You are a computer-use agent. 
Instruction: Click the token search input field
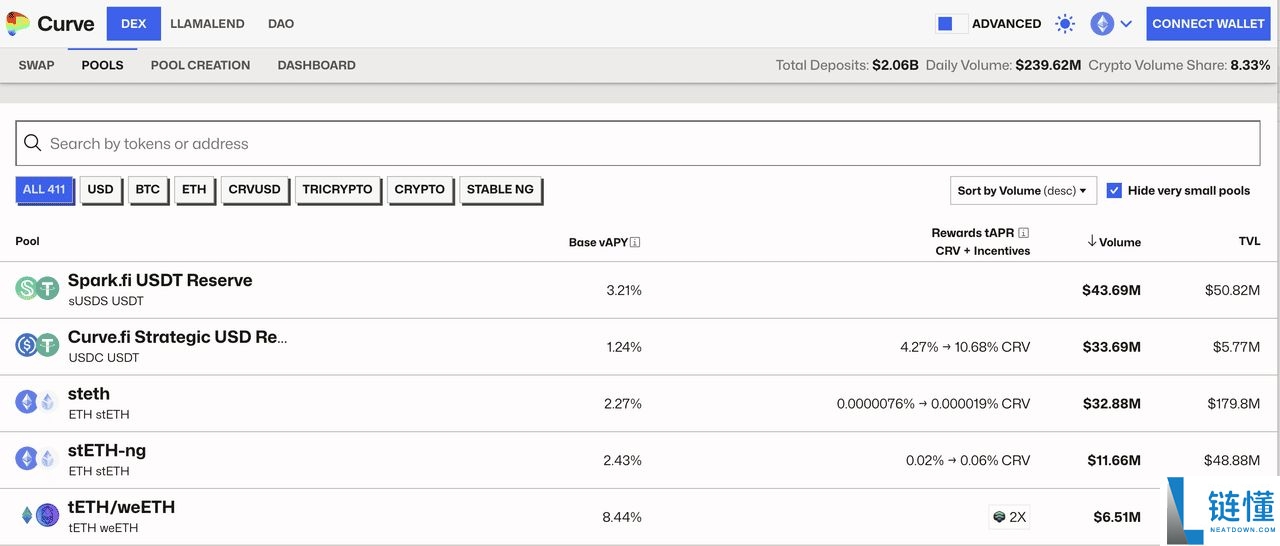click(640, 144)
